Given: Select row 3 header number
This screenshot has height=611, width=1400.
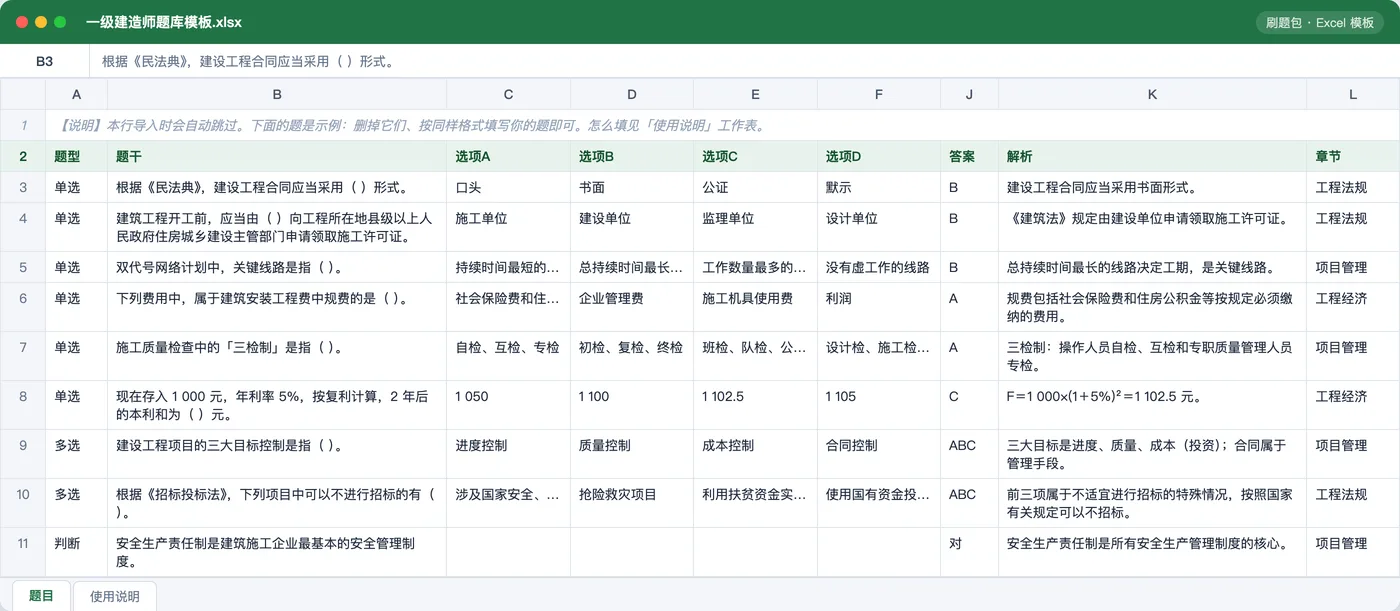Looking at the screenshot, I should coord(23,187).
